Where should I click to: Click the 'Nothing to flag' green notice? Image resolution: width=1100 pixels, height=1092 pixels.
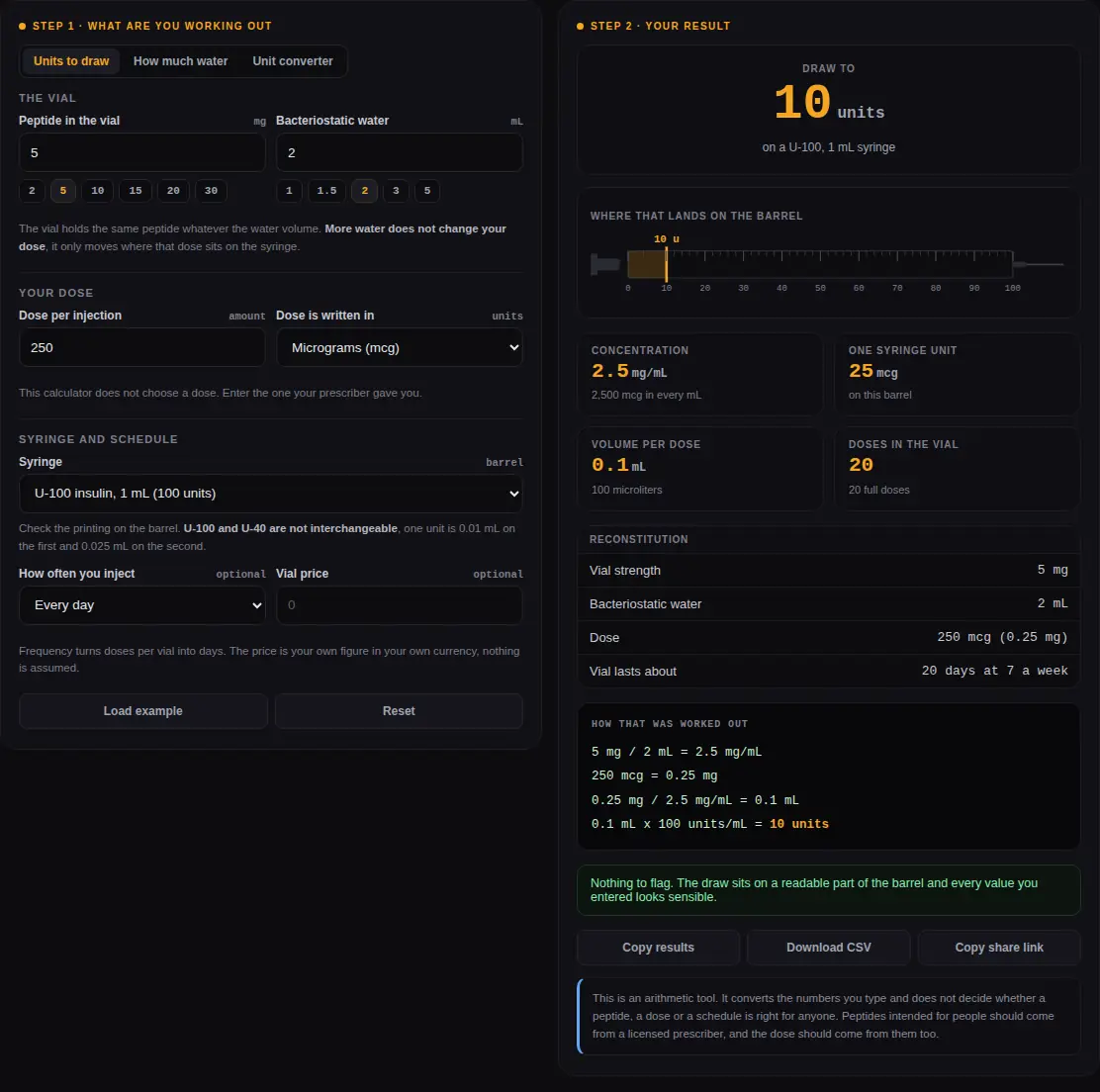(x=829, y=890)
